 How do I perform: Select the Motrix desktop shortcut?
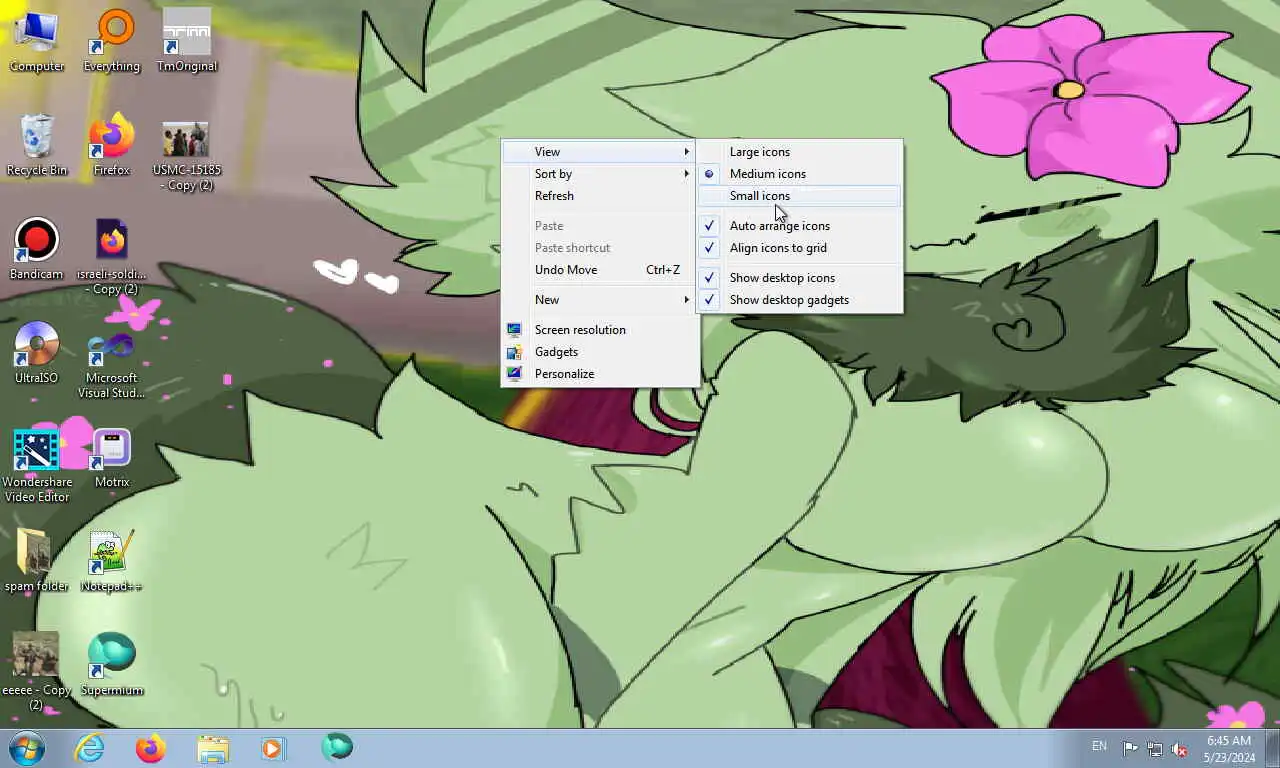tap(112, 456)
